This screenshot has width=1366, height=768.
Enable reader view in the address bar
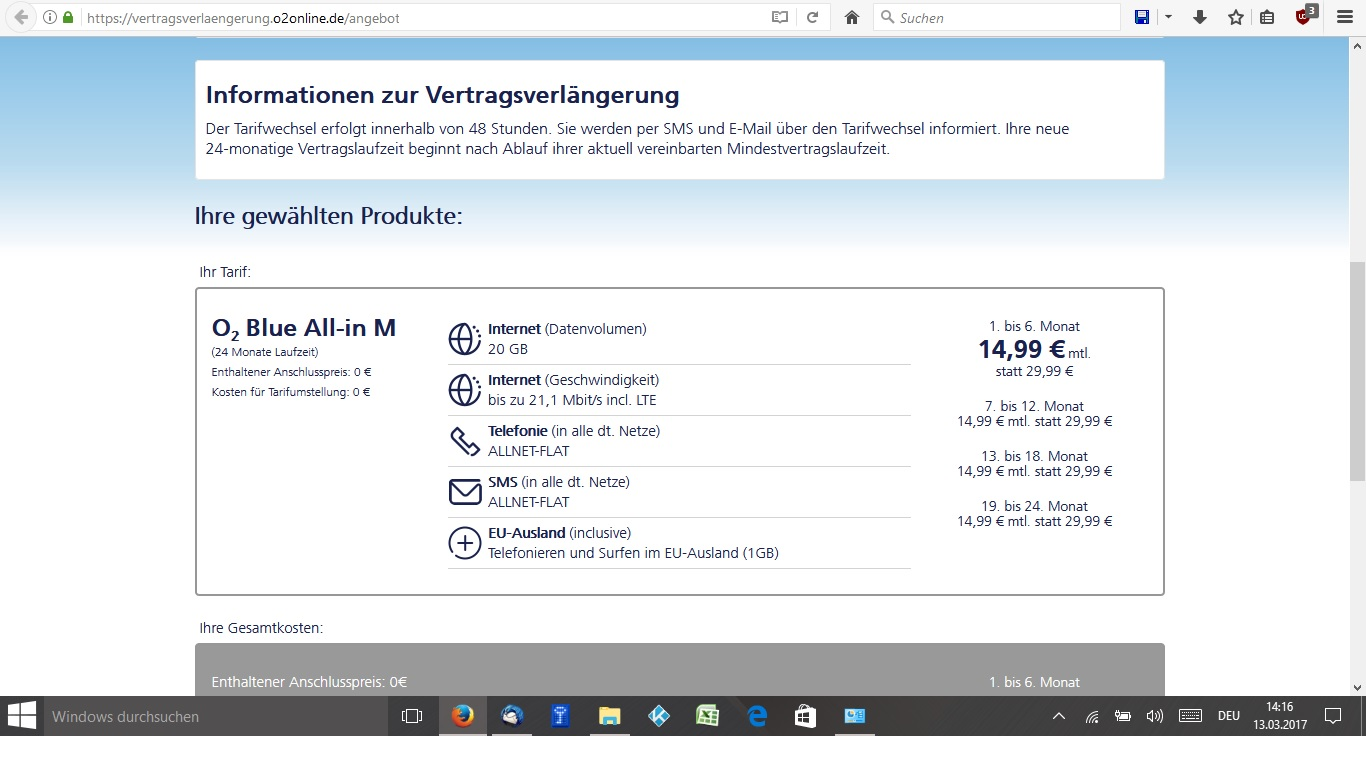click(x=780, y=17)
